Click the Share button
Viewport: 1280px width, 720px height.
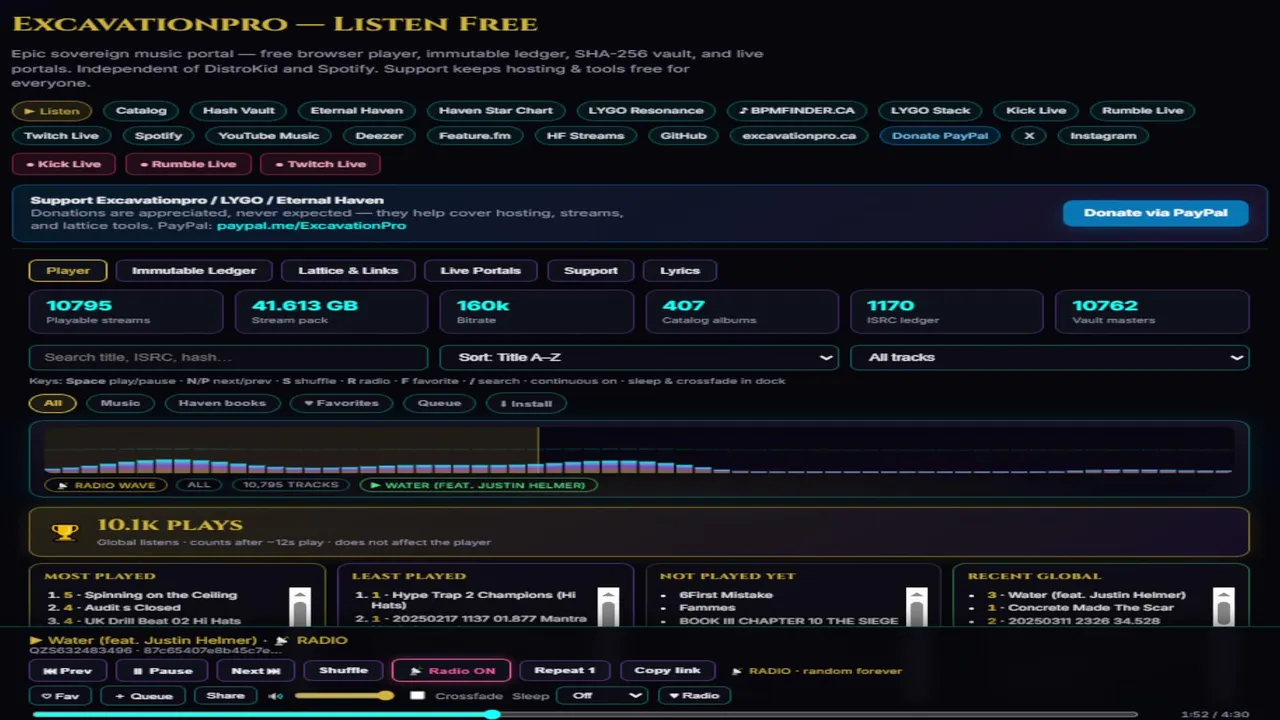[x=226, y=696]
